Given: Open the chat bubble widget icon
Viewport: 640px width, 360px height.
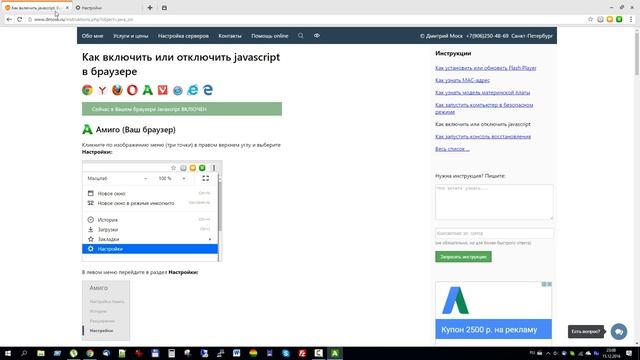Looking at the screenshot, I should pos(619,331).
